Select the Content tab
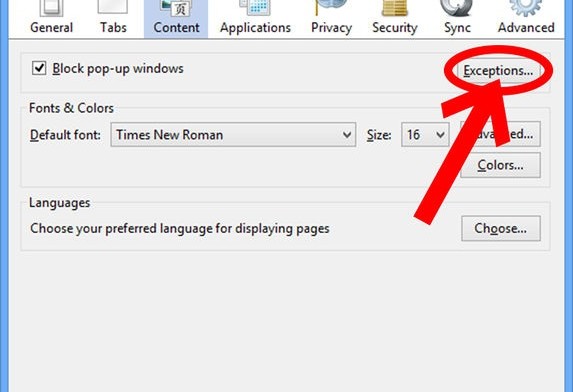 pos(176,18)
